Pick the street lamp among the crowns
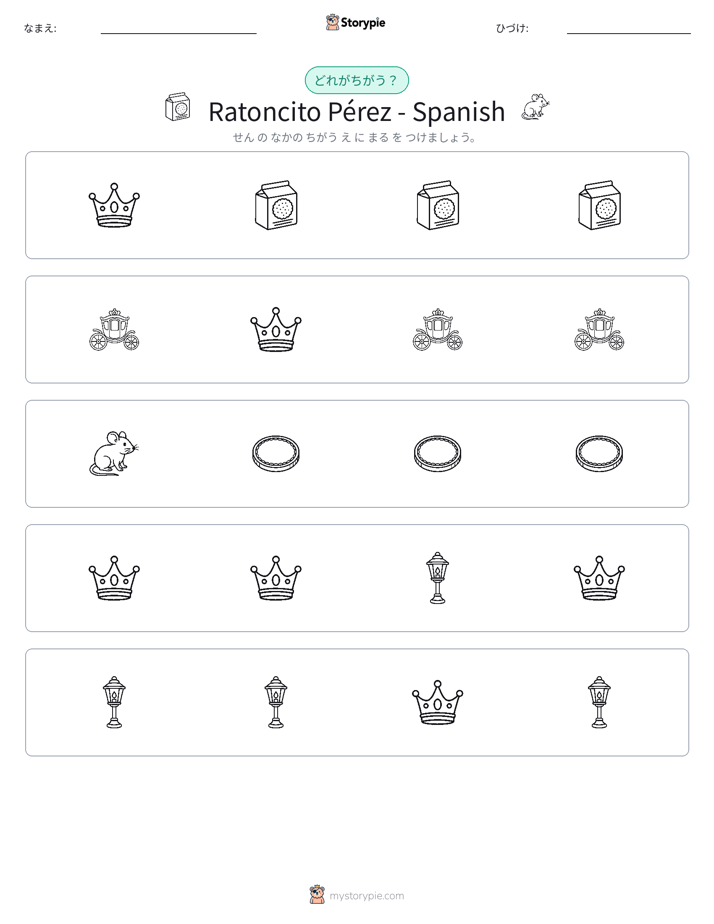 pos(437,578)
